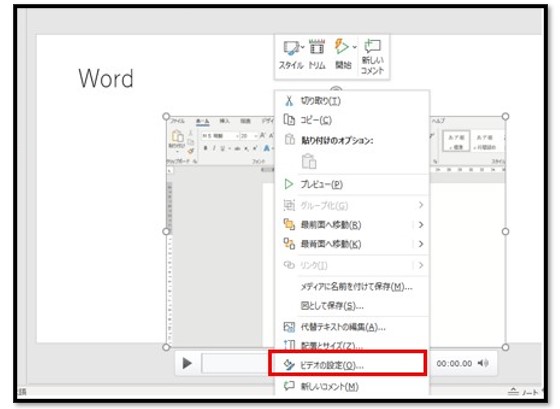The height and width of the screenshot is (409, 560).
Task: Choose Copy (コピー) from context menu
Action: [351, 120]
